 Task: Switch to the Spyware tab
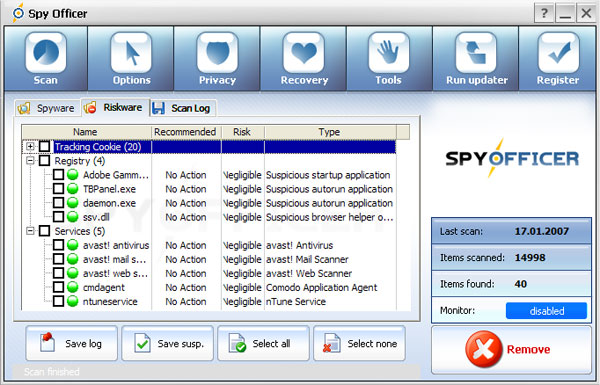point(47,108)
